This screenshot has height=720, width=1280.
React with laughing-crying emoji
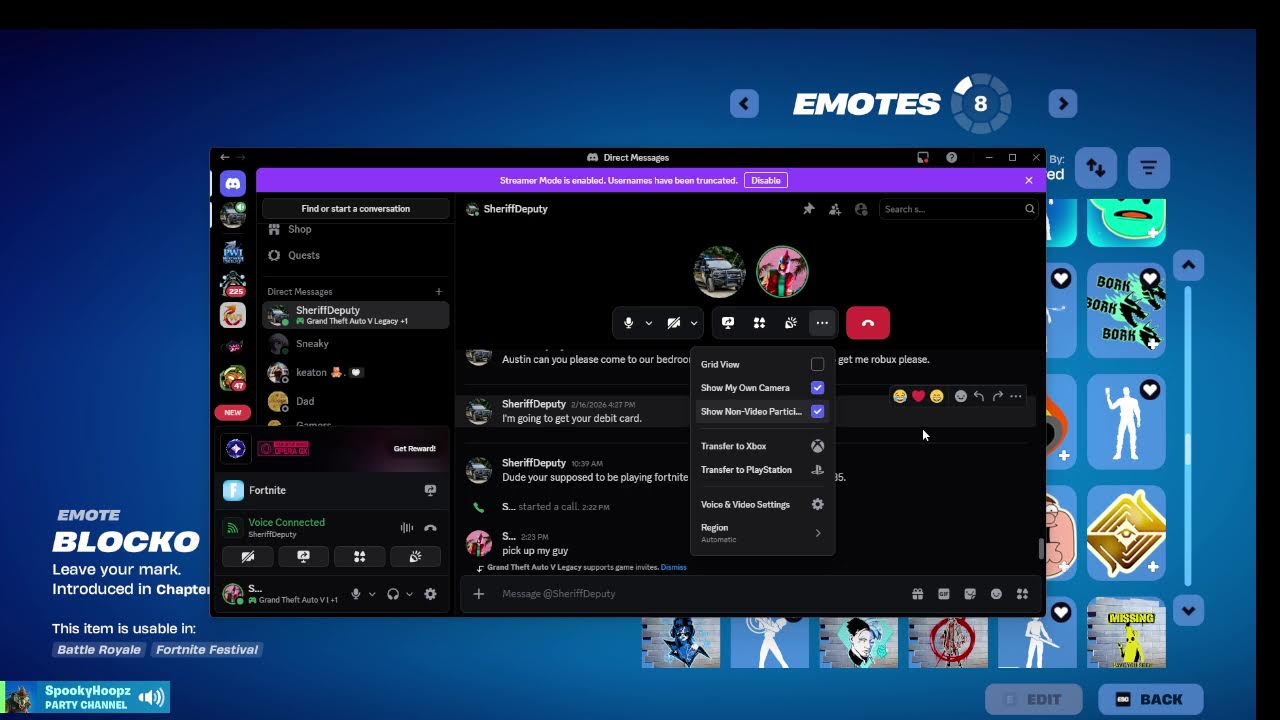pyautogui.click(x=900, y=397)
